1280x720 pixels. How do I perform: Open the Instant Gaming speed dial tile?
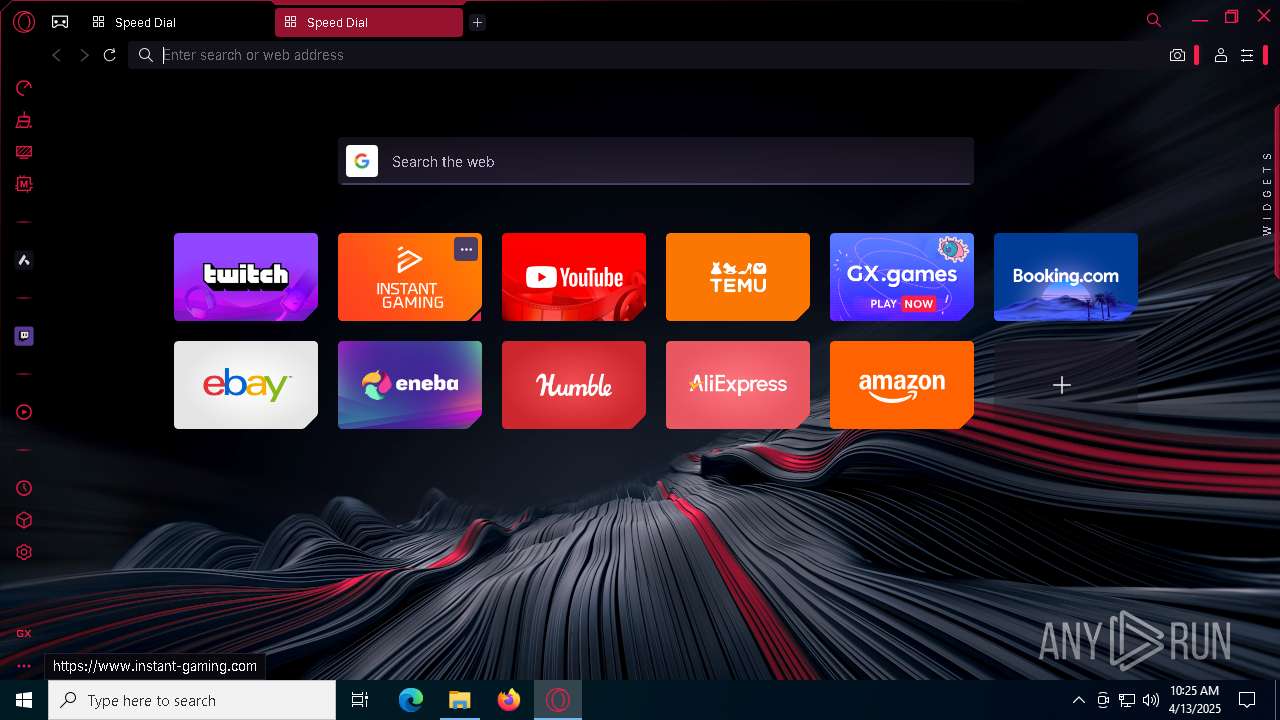click(410, 277)
